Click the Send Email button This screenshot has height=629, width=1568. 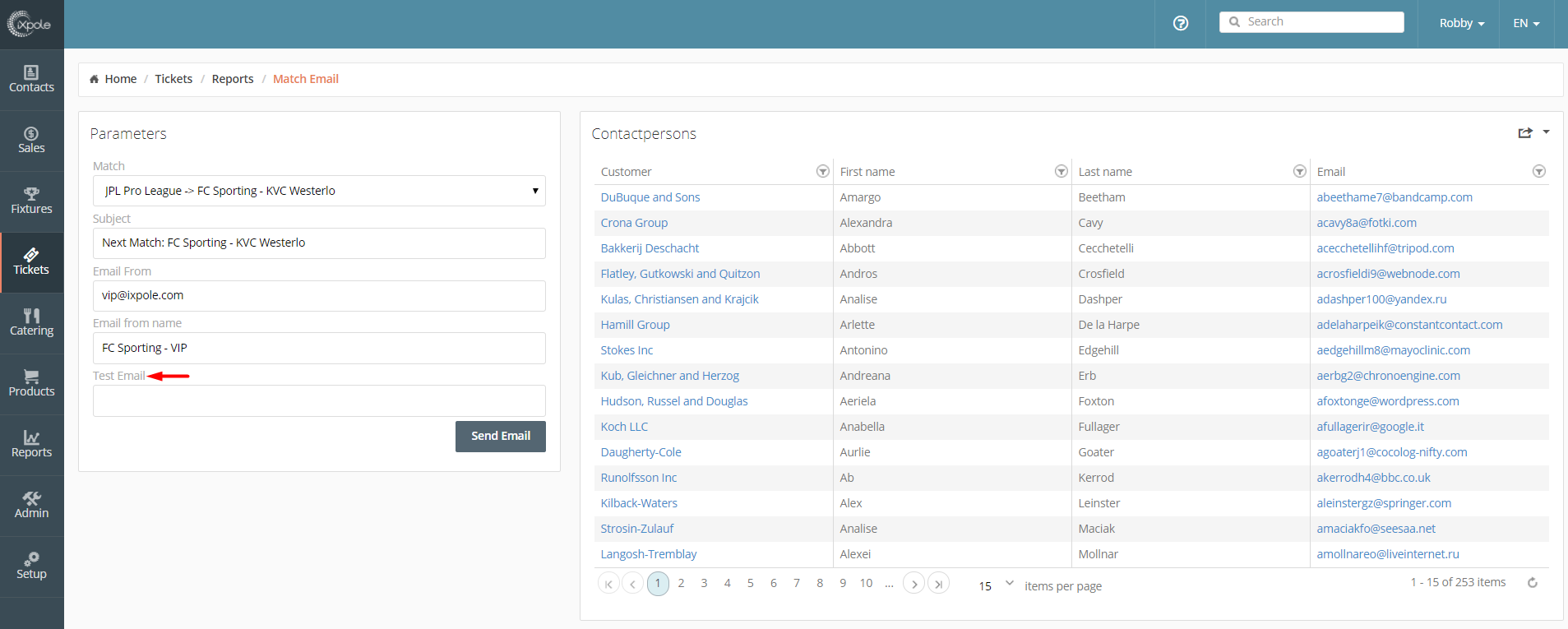500,436
